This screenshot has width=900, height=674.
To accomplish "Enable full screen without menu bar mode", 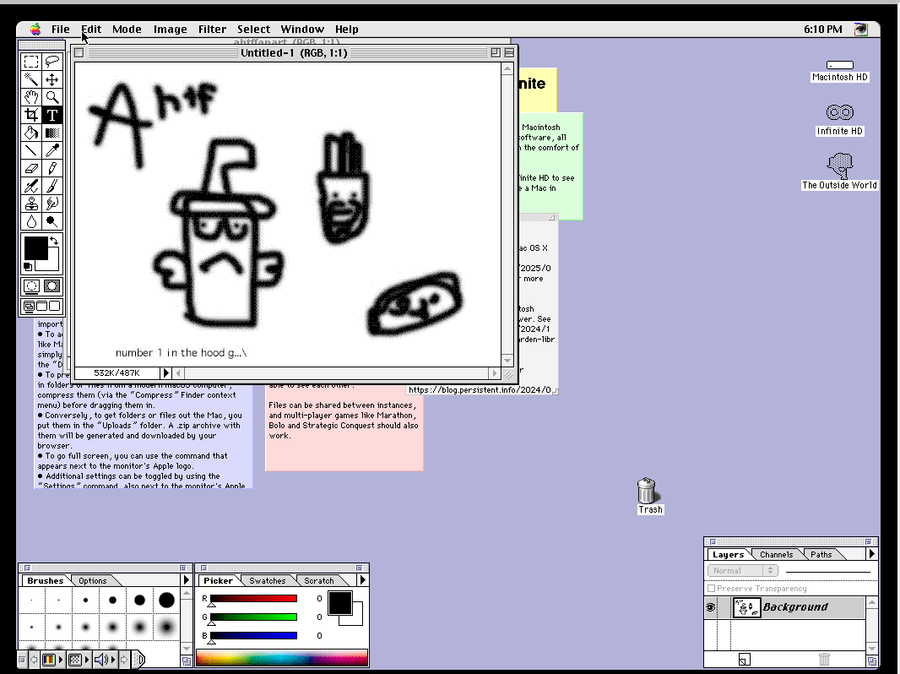I will 54,307.
